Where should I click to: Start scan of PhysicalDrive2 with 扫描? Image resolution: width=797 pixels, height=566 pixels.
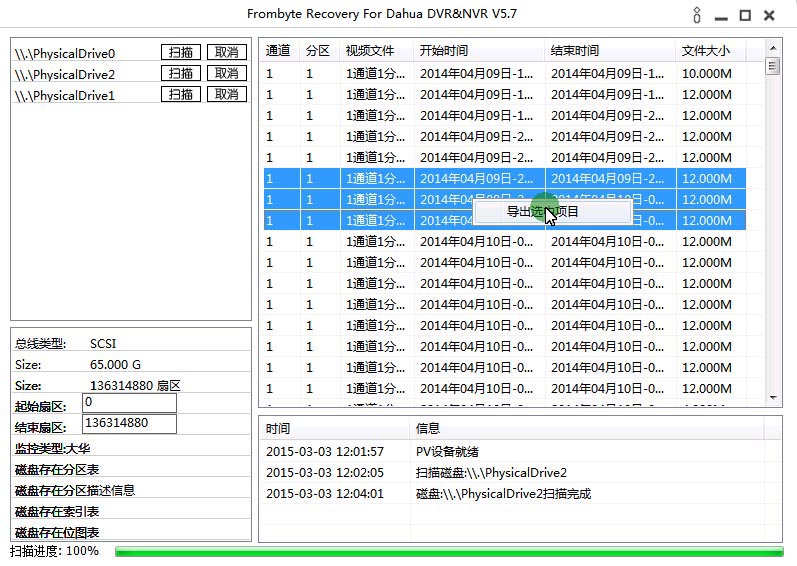(x=181, y=74)
